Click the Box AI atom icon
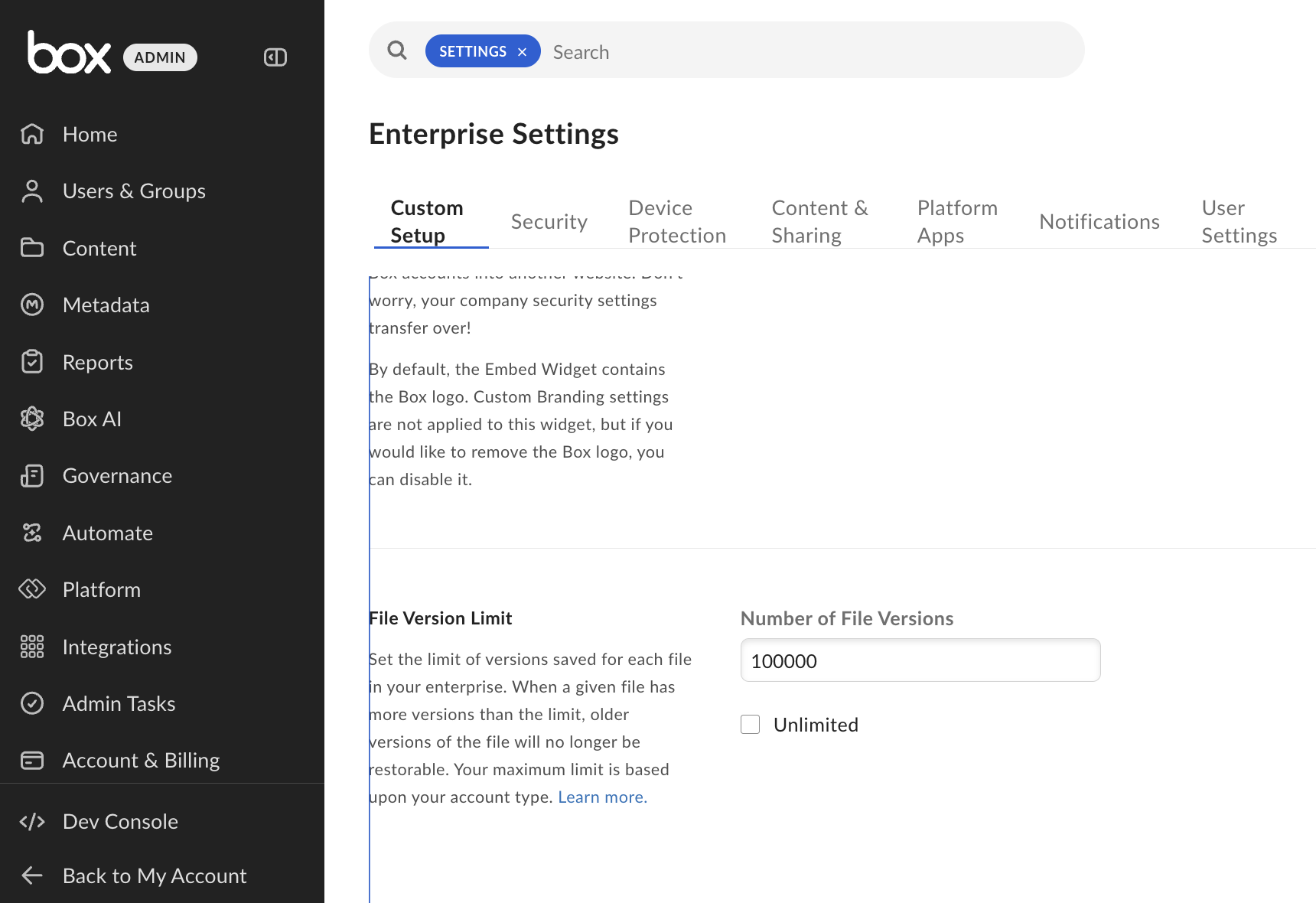Image resolution: width=1316 pixels, height=903 pixels. tap(32, 419)
